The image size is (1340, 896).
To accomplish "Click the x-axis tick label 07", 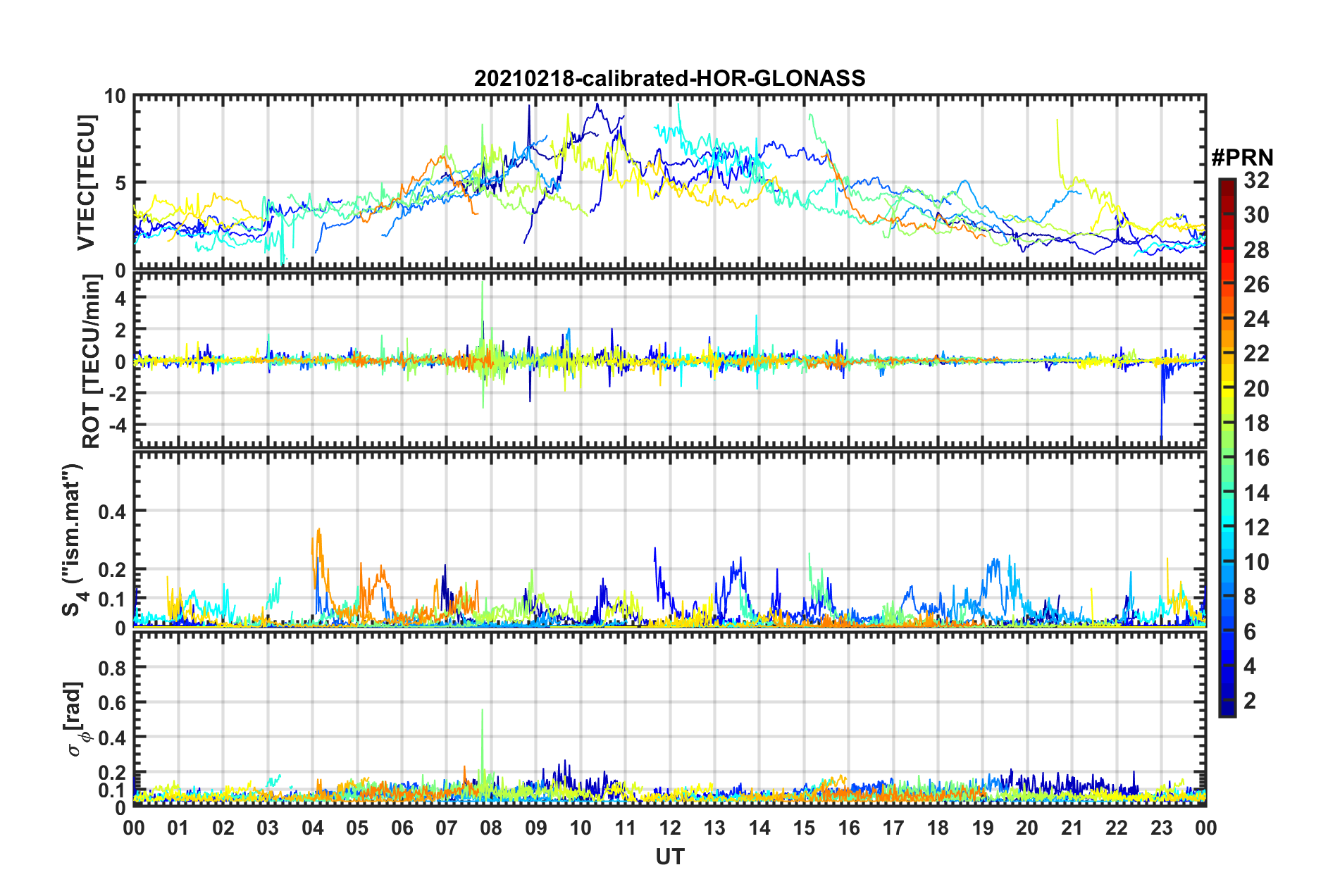I will click(x=447, y=828).
